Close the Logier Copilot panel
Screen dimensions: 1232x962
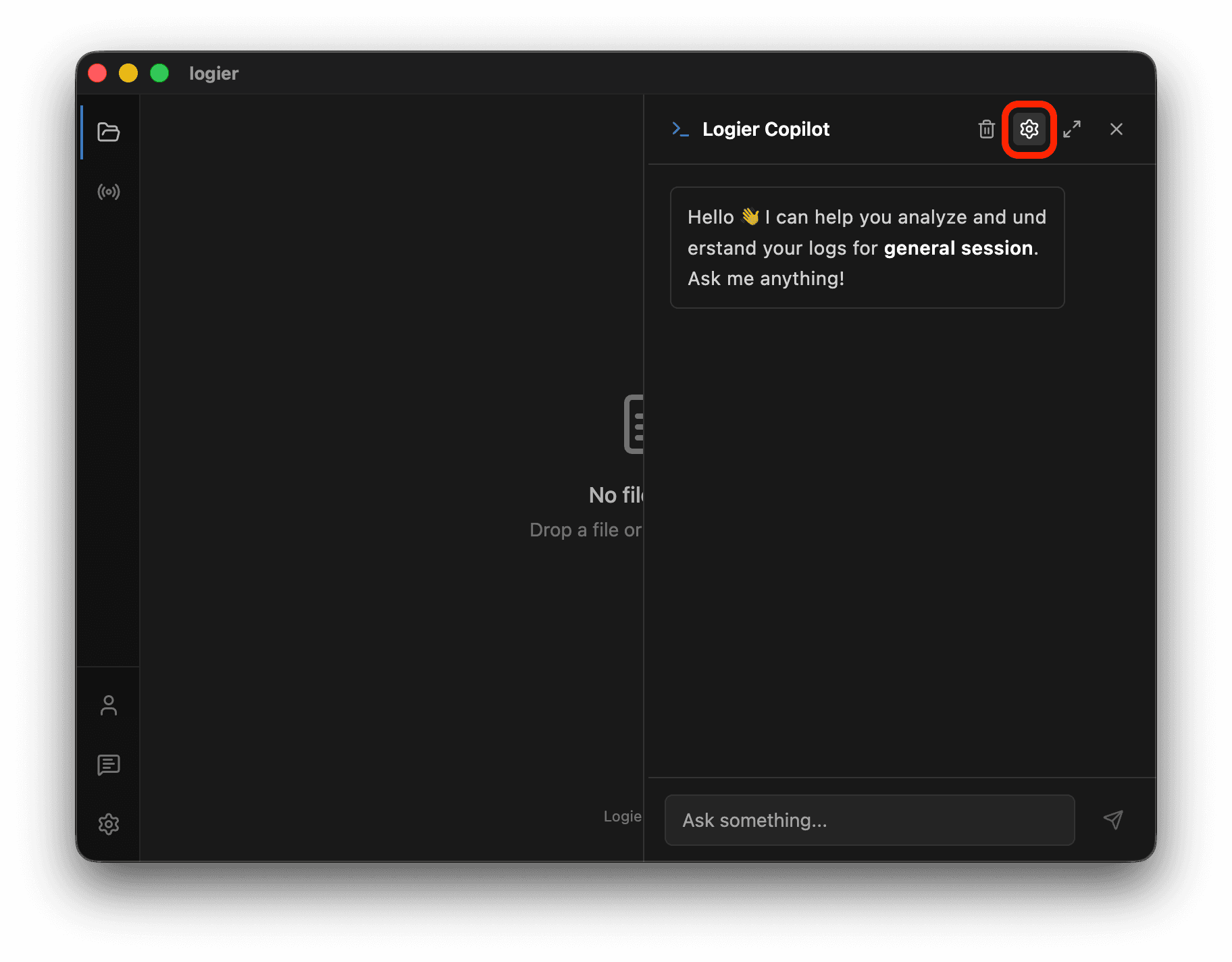pyautogui.click(x=1116, y=129)
